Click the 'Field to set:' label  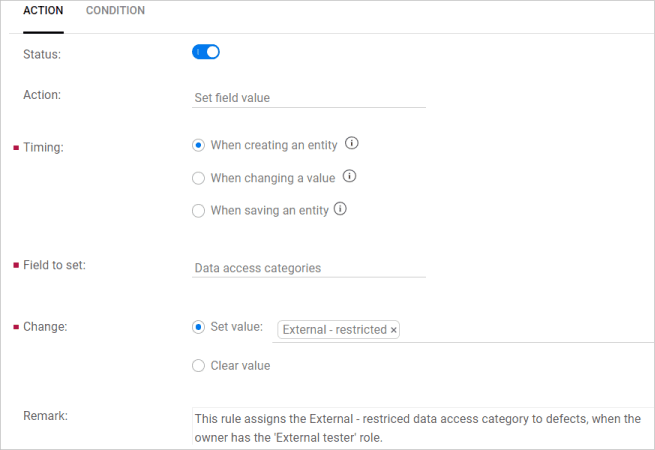point(54,265)
